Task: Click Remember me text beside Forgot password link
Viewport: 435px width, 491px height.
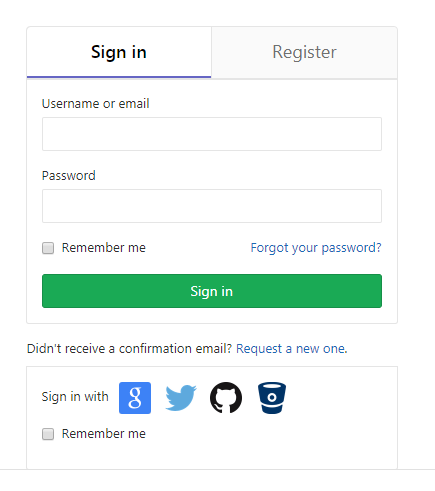Action: 104,248
